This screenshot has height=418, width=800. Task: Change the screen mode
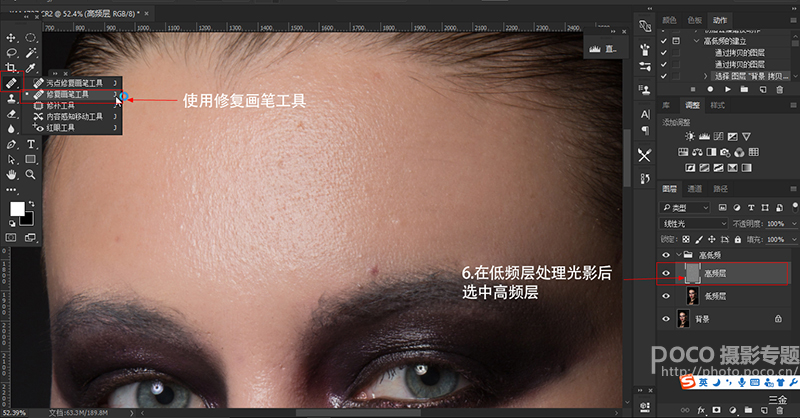(x=31, y=237)
